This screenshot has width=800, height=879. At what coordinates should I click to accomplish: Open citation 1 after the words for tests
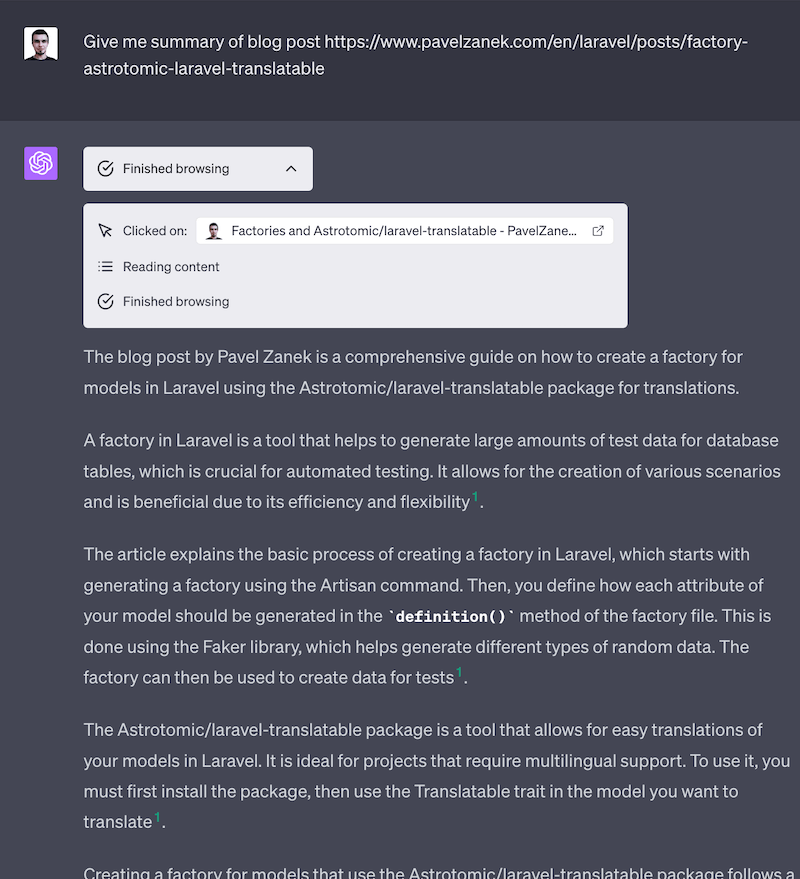pos(459,673)
